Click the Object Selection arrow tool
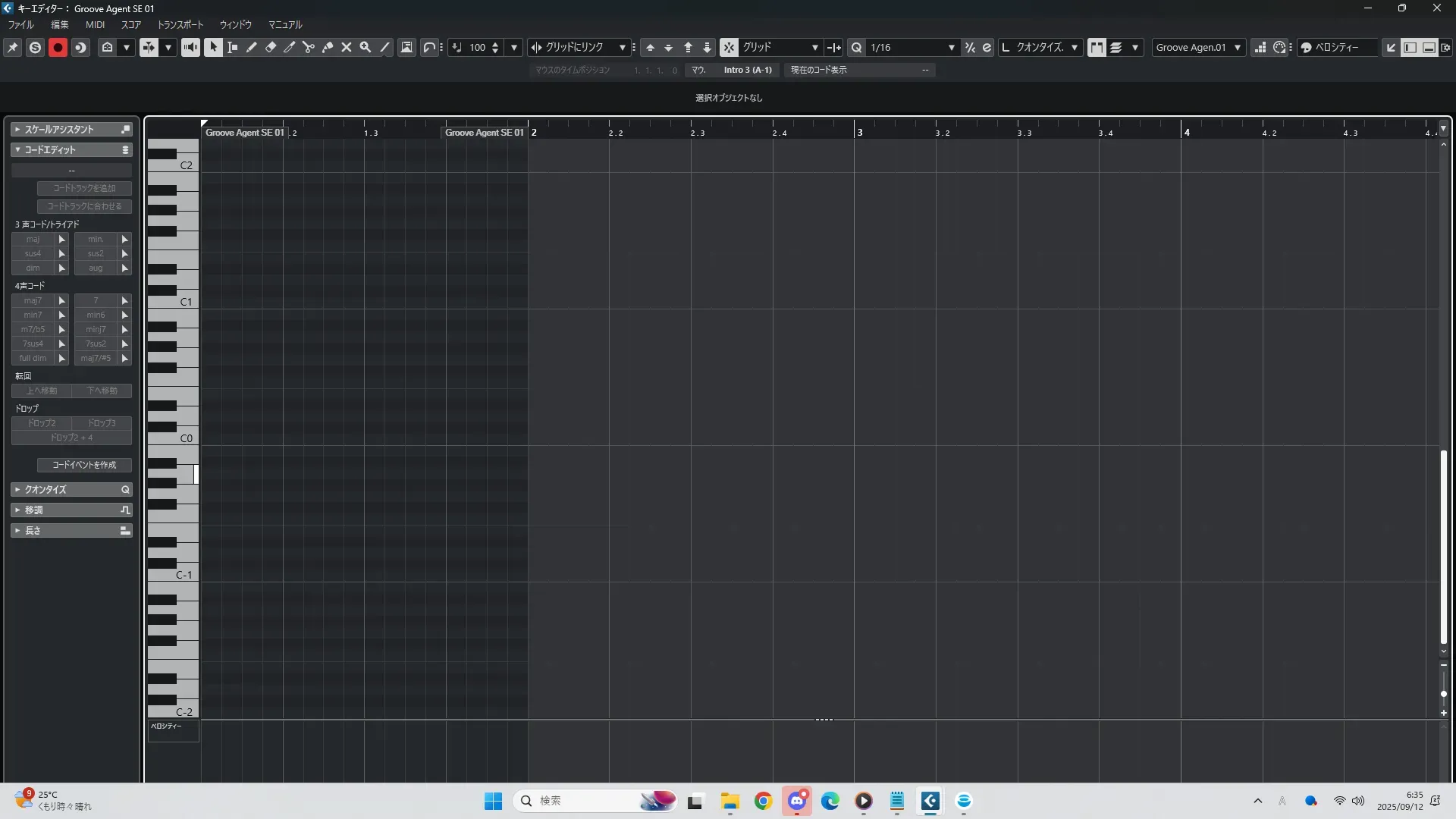This screenshot has height=819, width=1456. click(213, 47)
